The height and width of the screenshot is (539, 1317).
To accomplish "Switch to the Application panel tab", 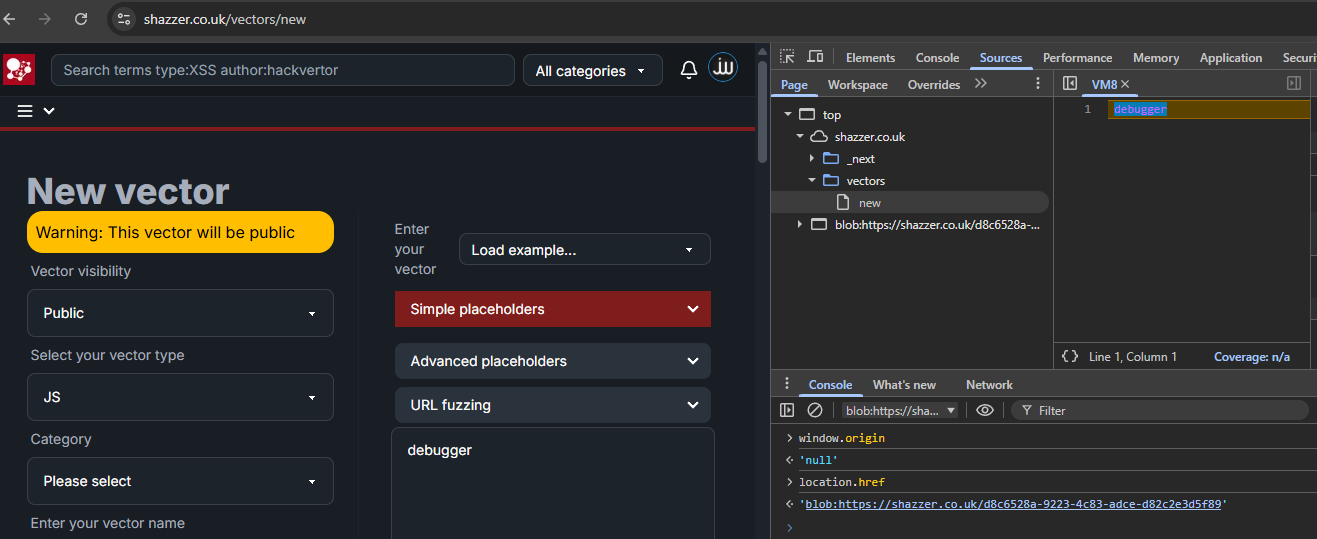I will pos(1231,58).
